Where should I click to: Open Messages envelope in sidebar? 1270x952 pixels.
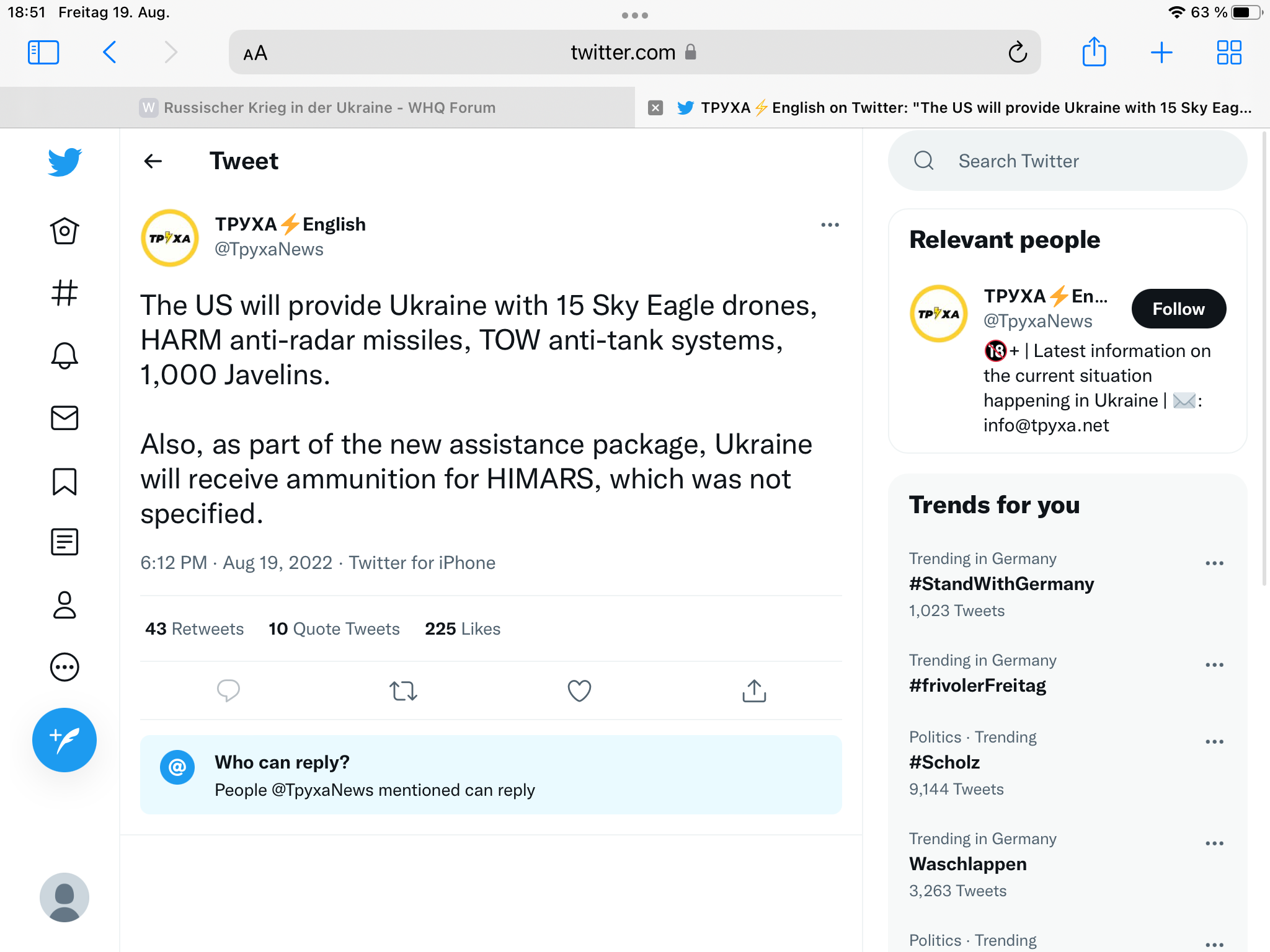point(64,418)
